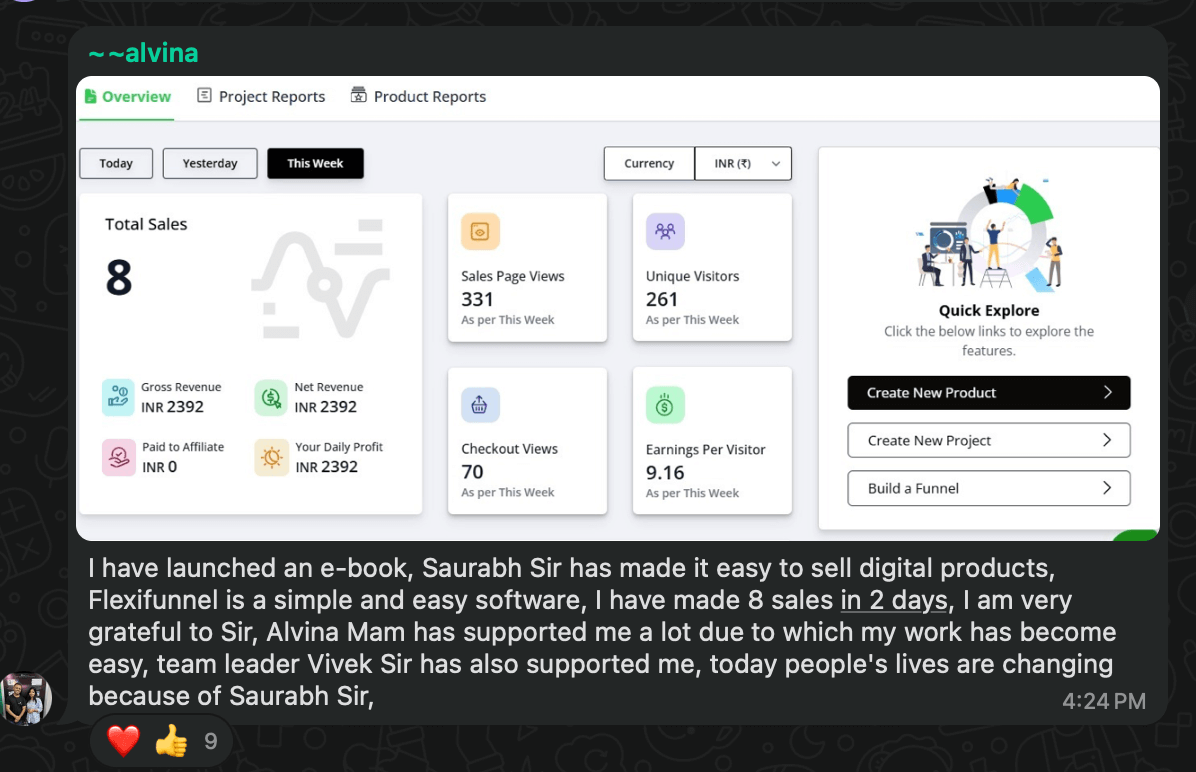Click the Earnings Per Visitor dollar icon
Viewport: 1196px width, 772px height.
pos(665,405)
